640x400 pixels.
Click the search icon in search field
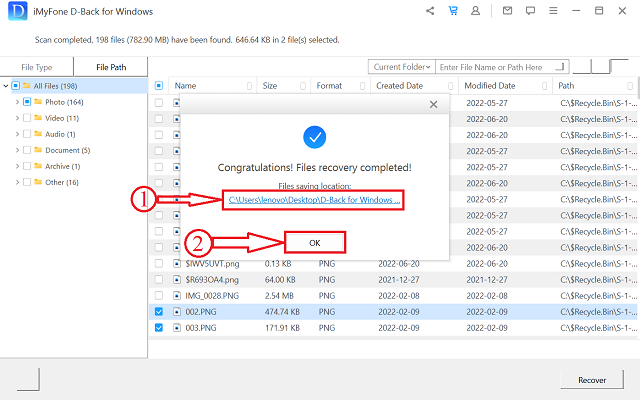click(562, 67)
